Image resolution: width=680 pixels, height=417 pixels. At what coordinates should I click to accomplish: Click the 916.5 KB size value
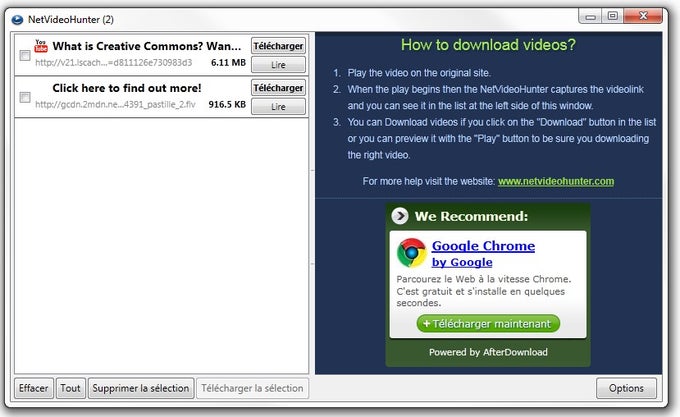[x=227, y=104]
